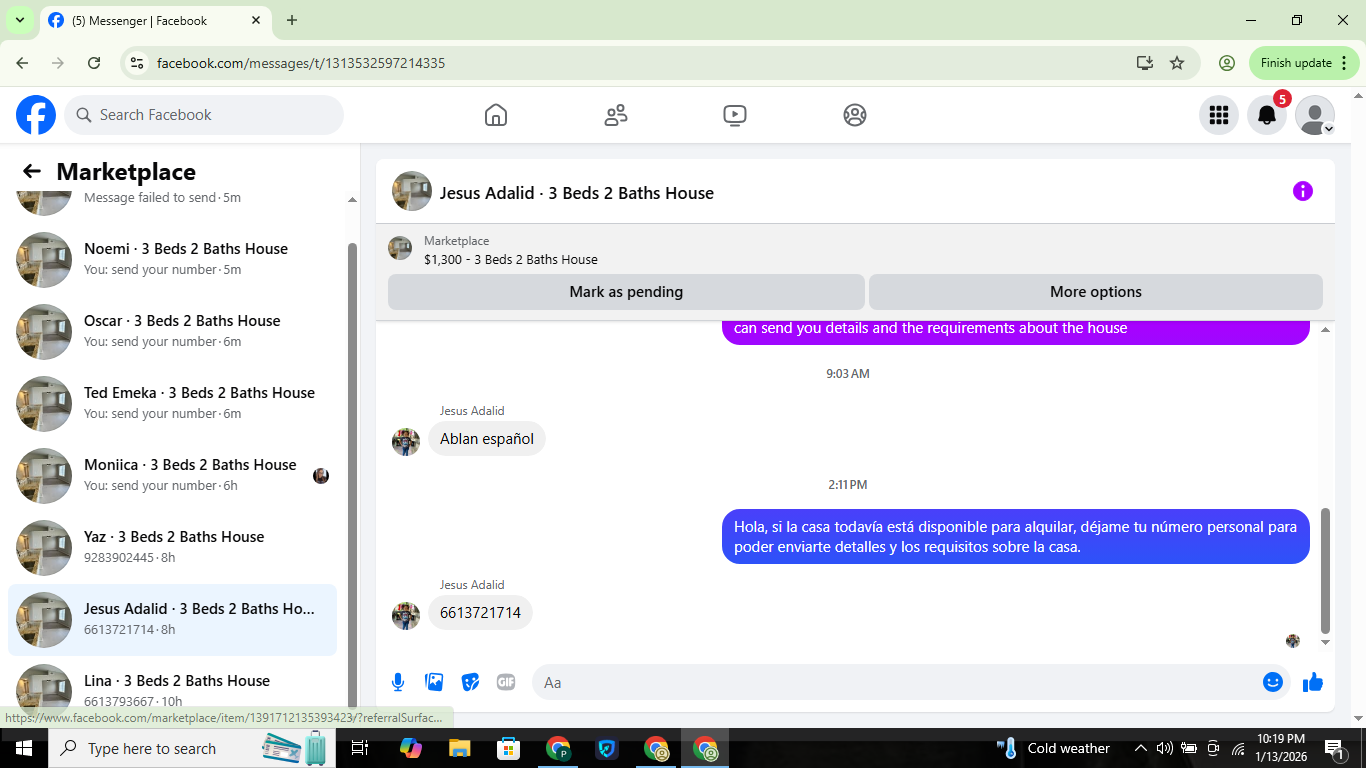Open the Ted Emeka conversation
This screenshot has width=1366, height=768.
tap(172, 404)
